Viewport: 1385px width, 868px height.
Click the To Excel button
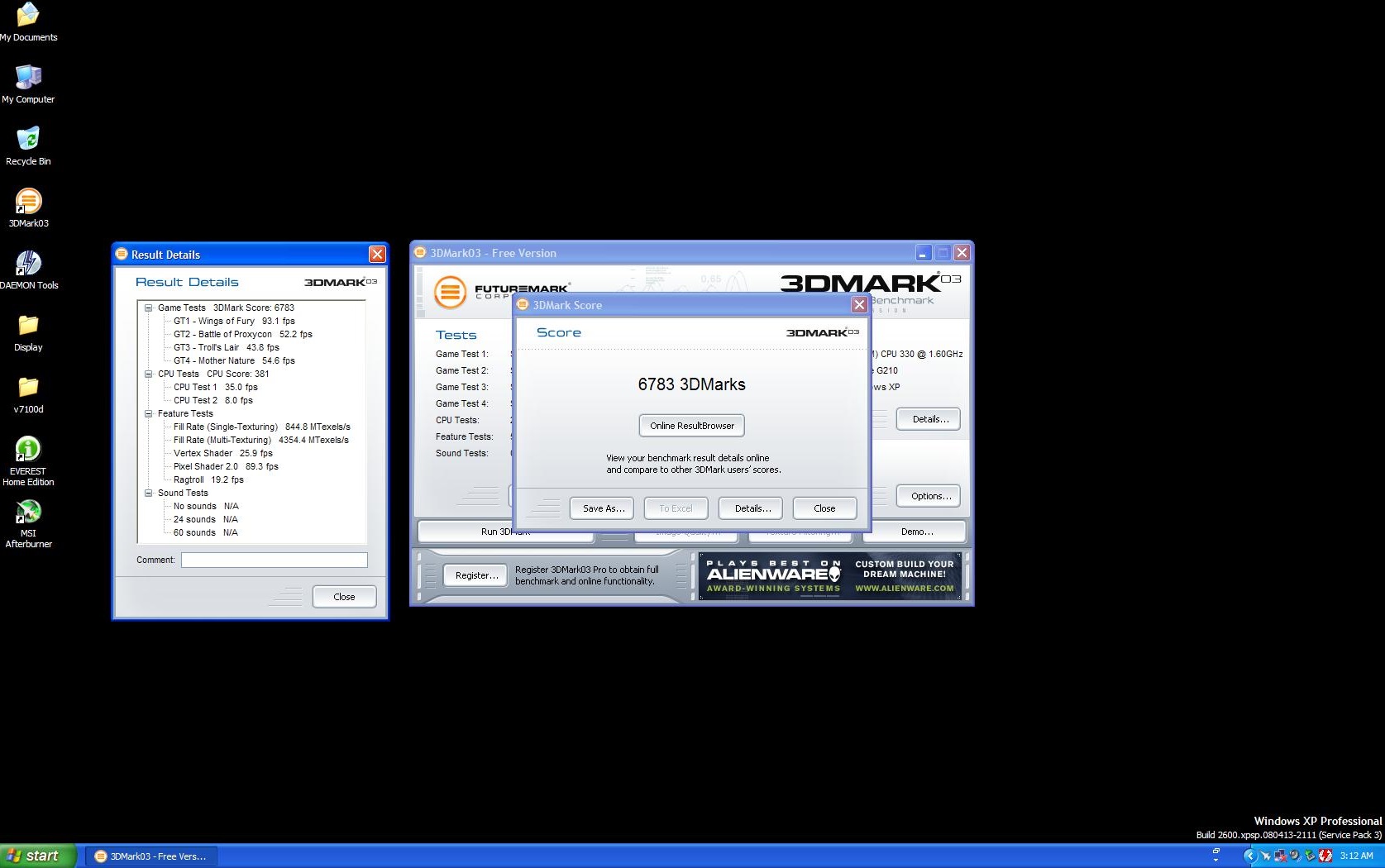(x=676, y=508)
